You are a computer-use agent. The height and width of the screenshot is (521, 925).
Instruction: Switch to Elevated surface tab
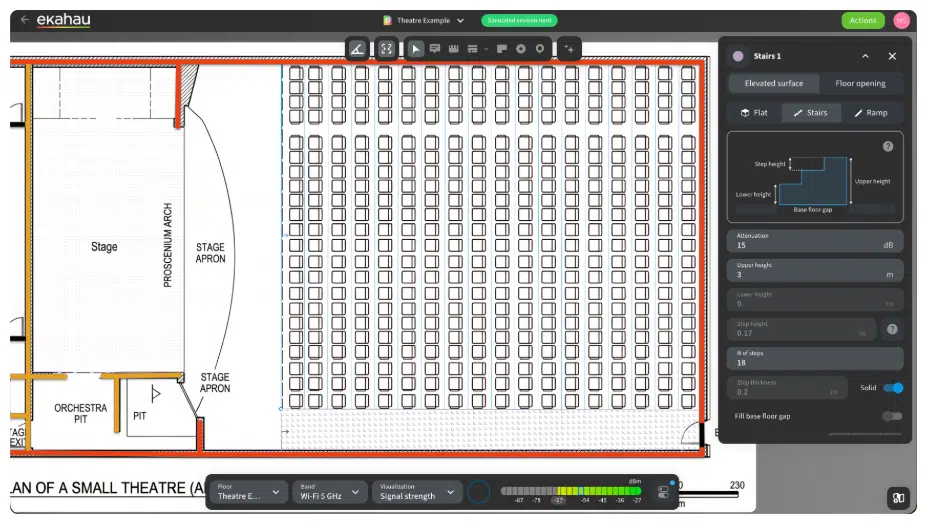click(773, 83)
